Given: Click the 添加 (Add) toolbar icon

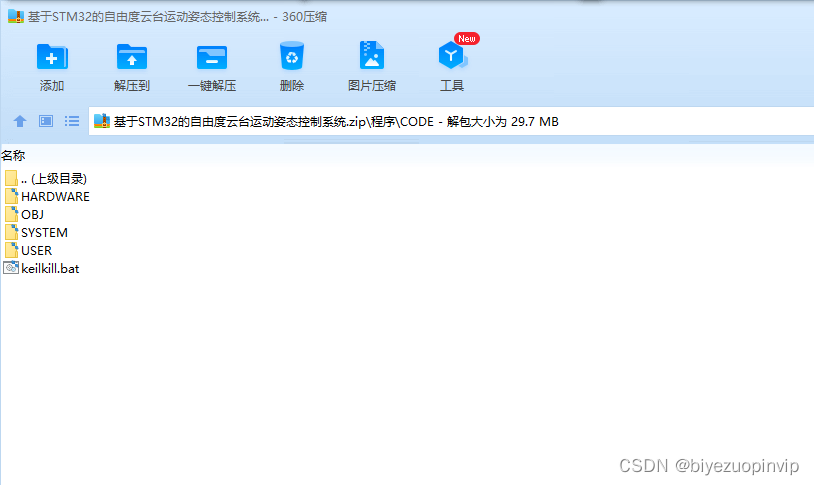Looking at the screenshot, I should coord(52,56).
